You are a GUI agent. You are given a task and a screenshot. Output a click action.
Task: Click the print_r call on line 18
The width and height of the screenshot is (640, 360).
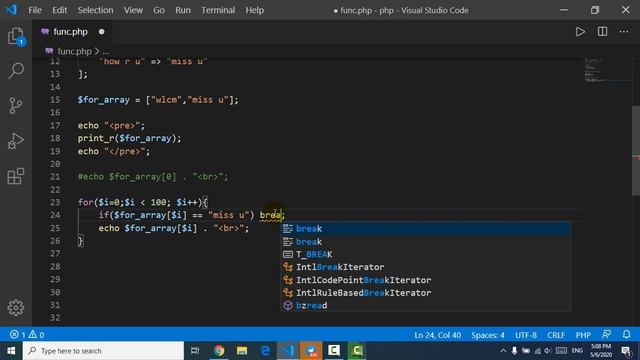click(x=96, y=138)
